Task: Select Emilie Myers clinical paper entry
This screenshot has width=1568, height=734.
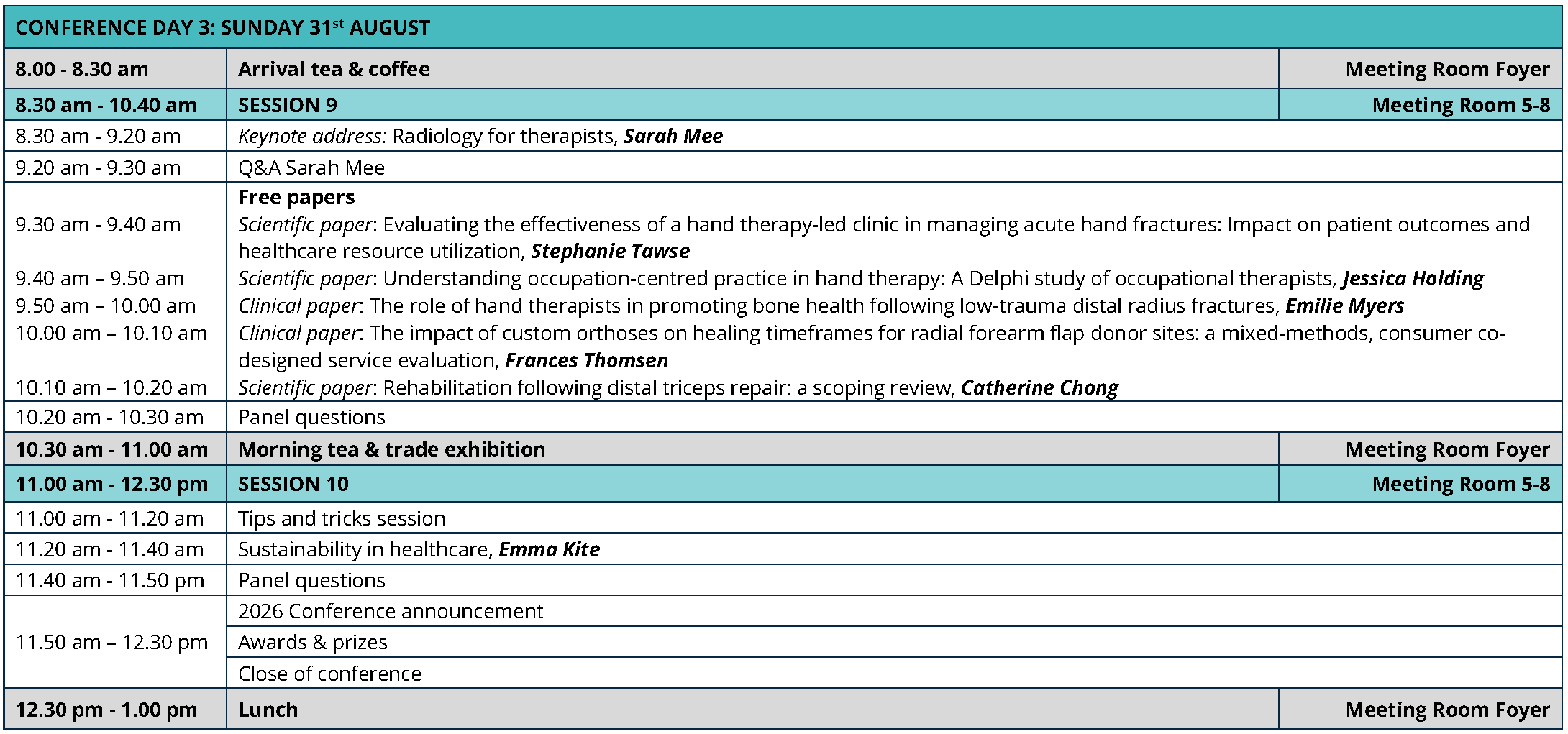Action: tap(821, 306)
